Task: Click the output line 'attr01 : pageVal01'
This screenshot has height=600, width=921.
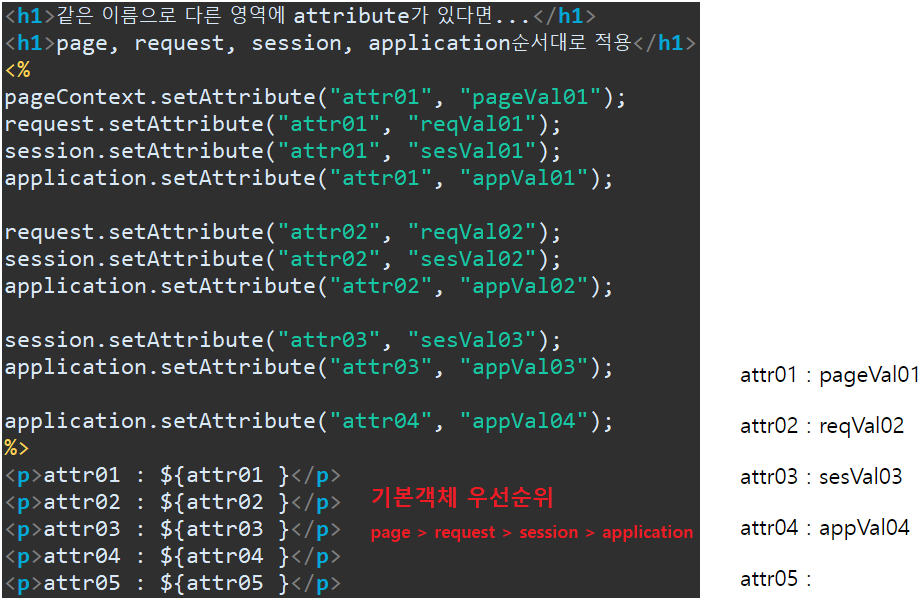Action: (829, 375)
